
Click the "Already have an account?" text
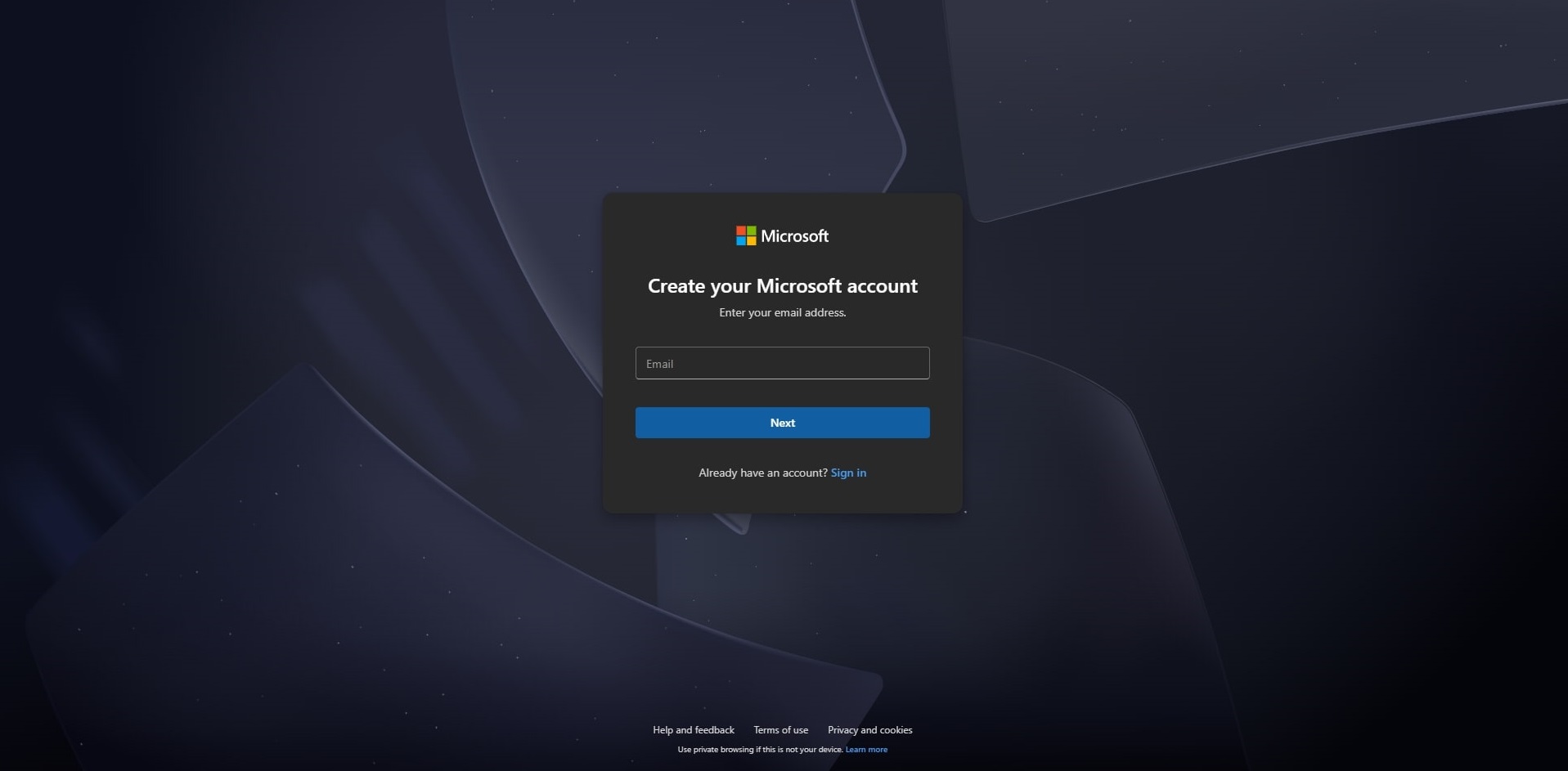tap(763, 473)
